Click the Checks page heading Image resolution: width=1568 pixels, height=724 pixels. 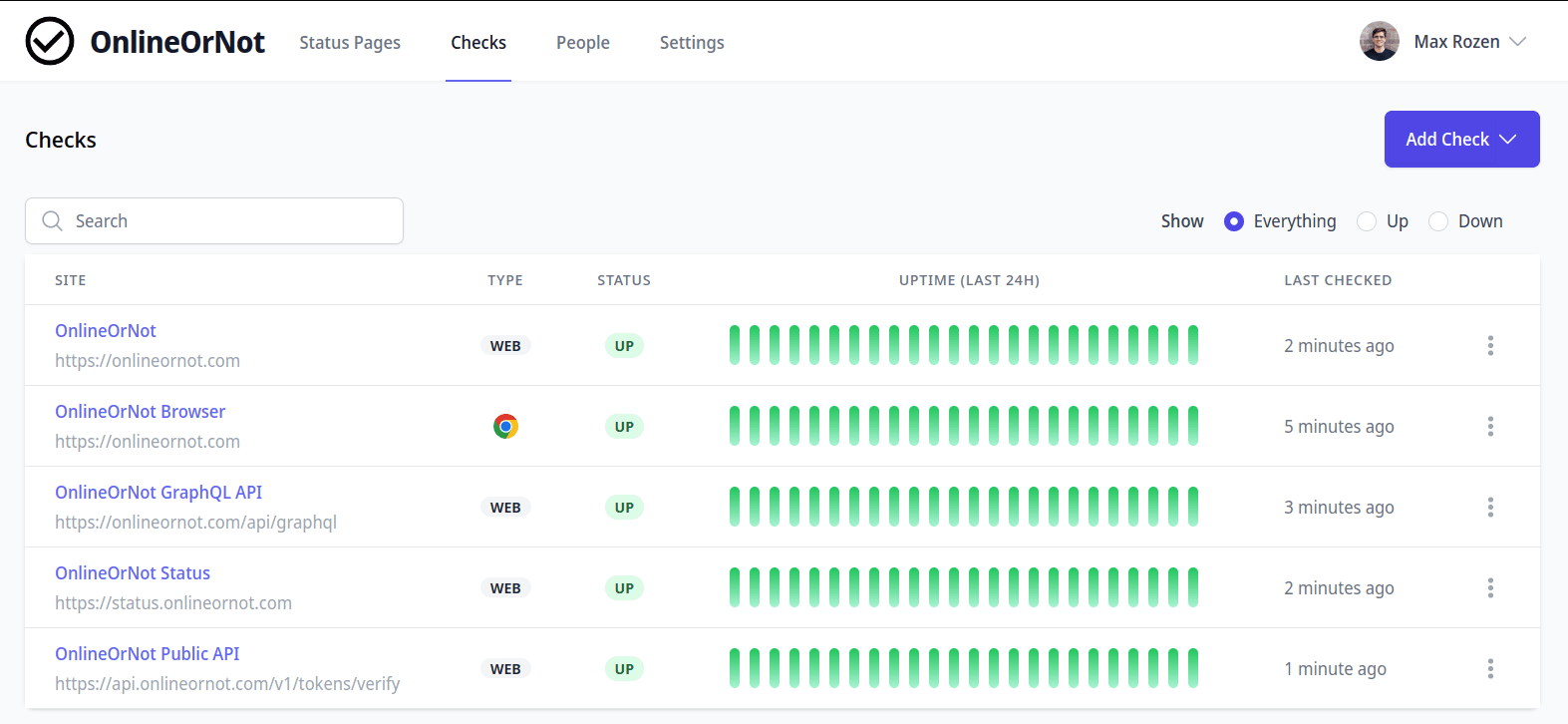tap(61, 140)
